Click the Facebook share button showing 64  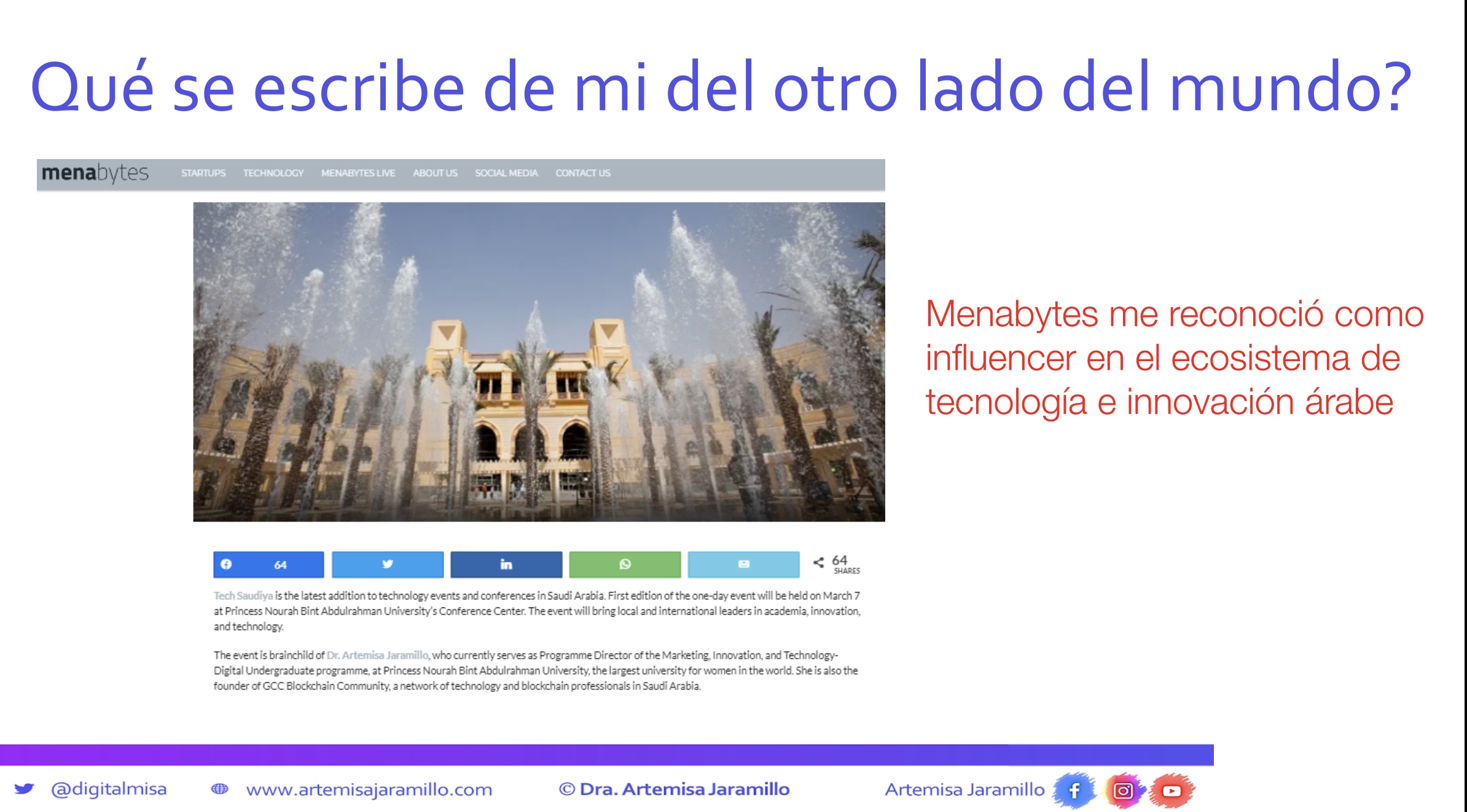[268, 564]
